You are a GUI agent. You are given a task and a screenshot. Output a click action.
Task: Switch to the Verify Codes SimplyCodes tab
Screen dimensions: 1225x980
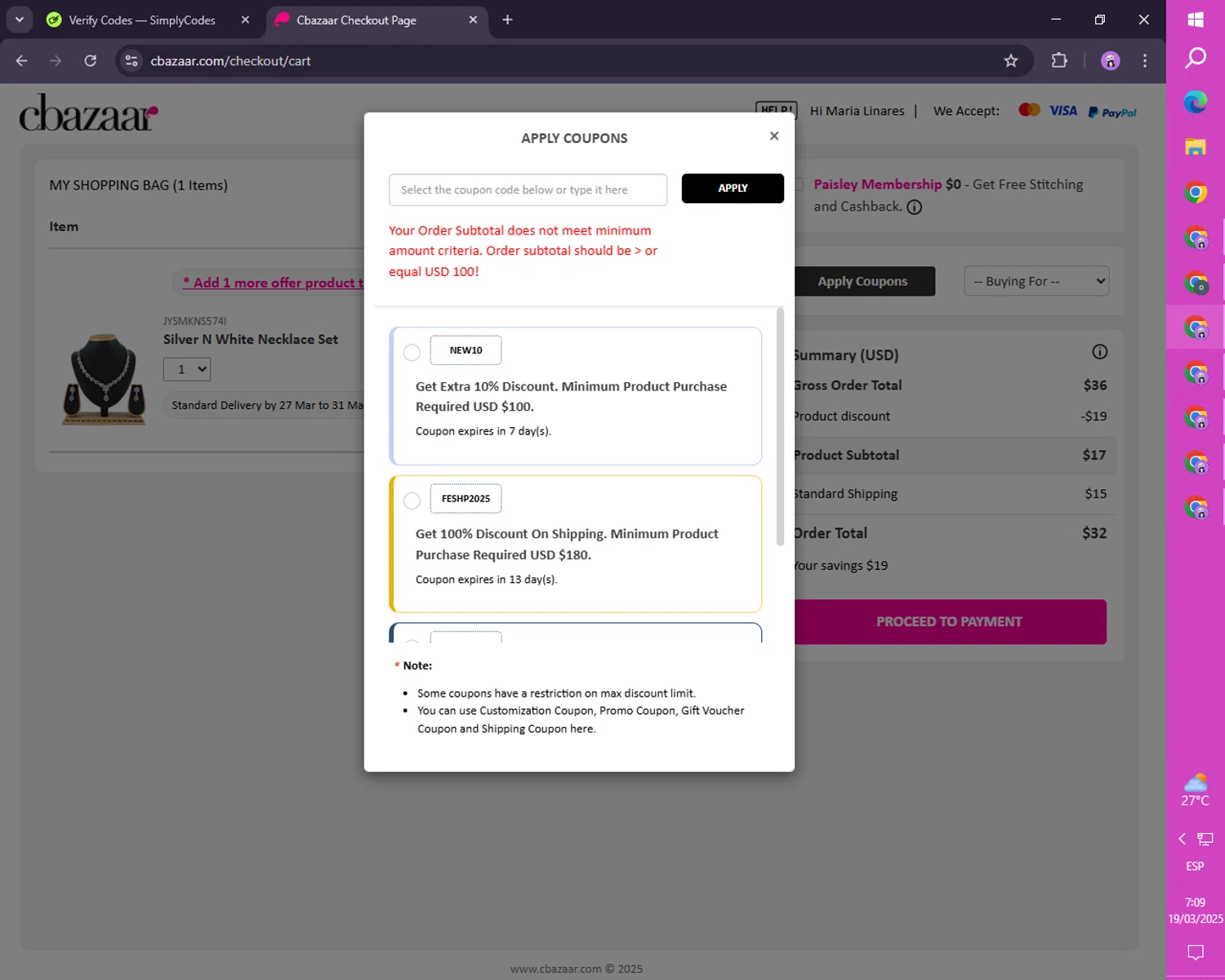(143, 20)
